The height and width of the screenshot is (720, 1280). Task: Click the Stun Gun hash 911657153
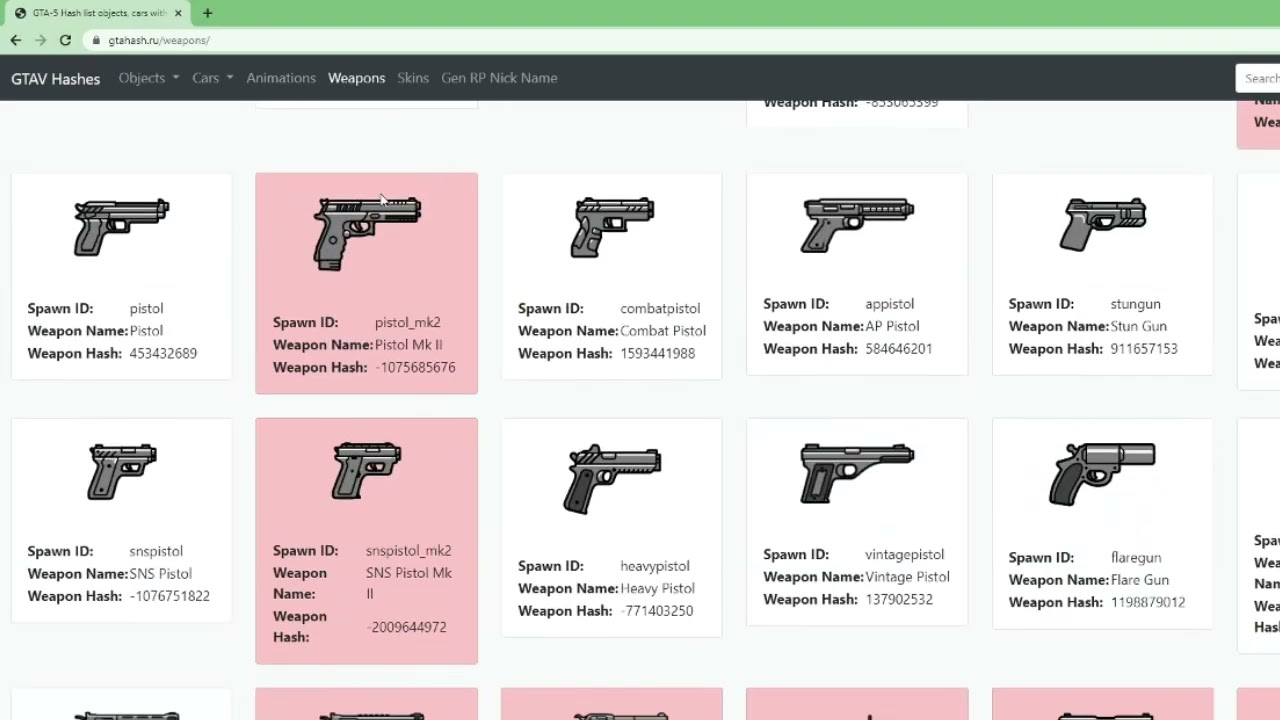pos(1144,349)
